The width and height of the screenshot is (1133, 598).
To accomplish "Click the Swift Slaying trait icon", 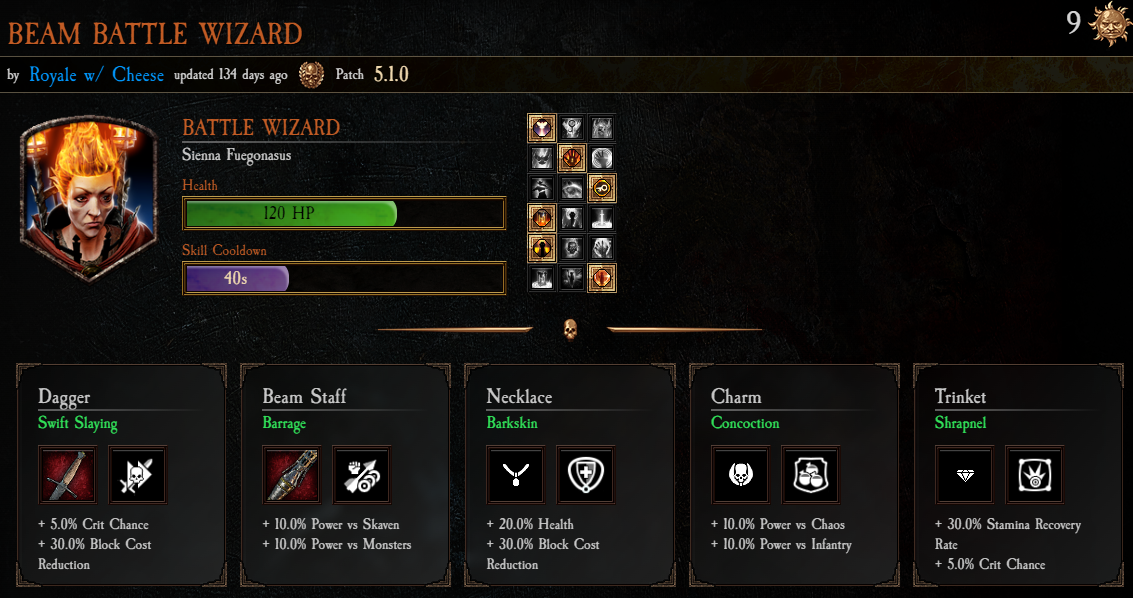I will coord(137,474).
